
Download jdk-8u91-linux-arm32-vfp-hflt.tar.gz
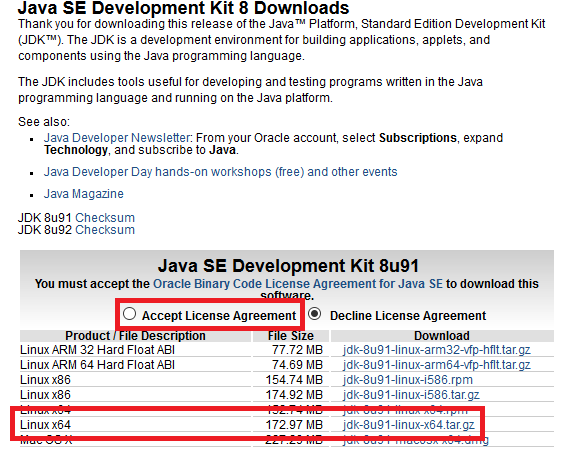coord(437,350)
